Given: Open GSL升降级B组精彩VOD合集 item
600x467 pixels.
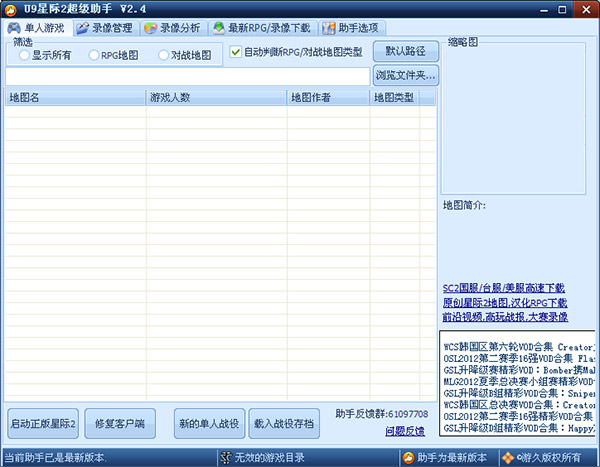Looking at the screenshot, I should click(519, 393).
